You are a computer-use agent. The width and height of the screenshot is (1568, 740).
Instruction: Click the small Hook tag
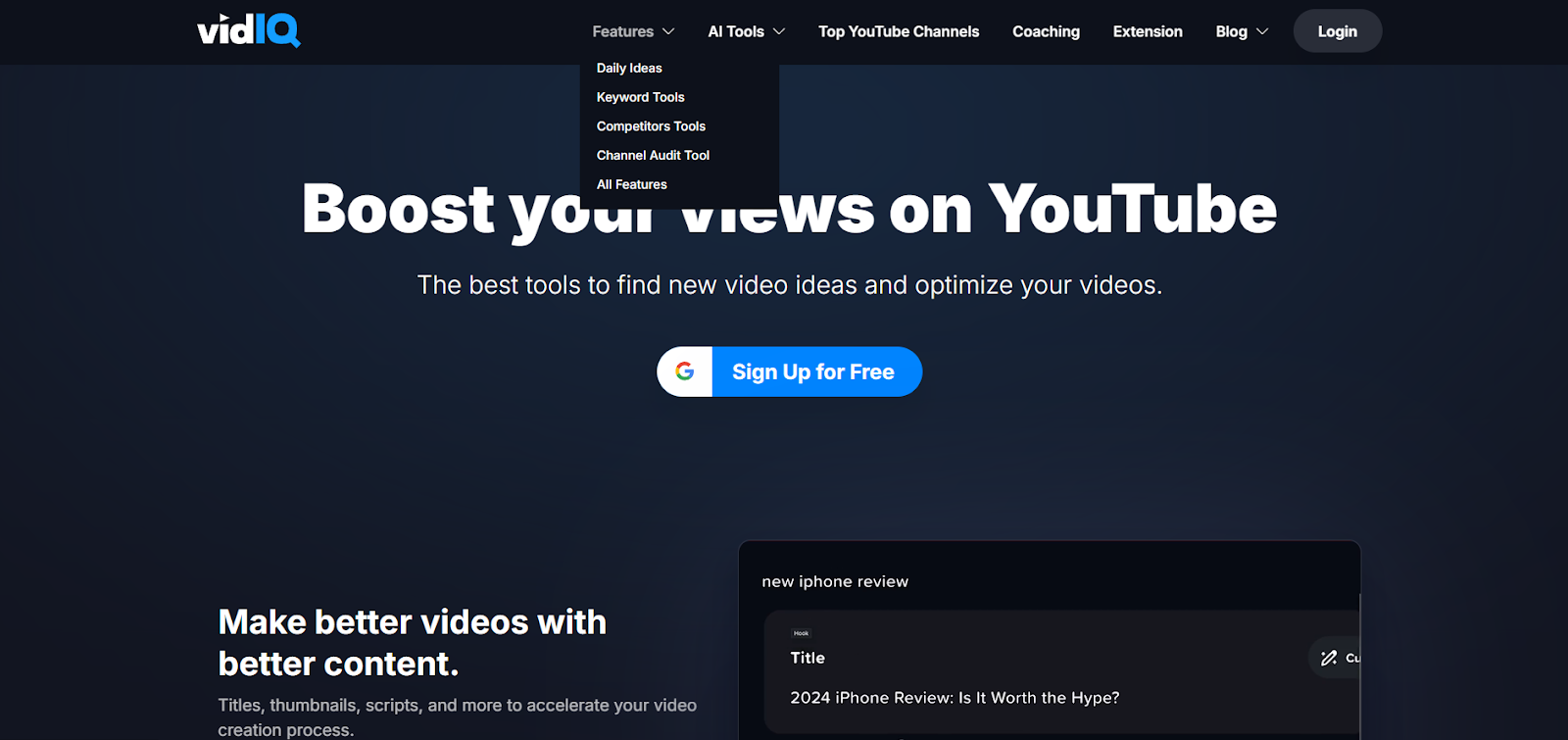[x=802, y=633]
